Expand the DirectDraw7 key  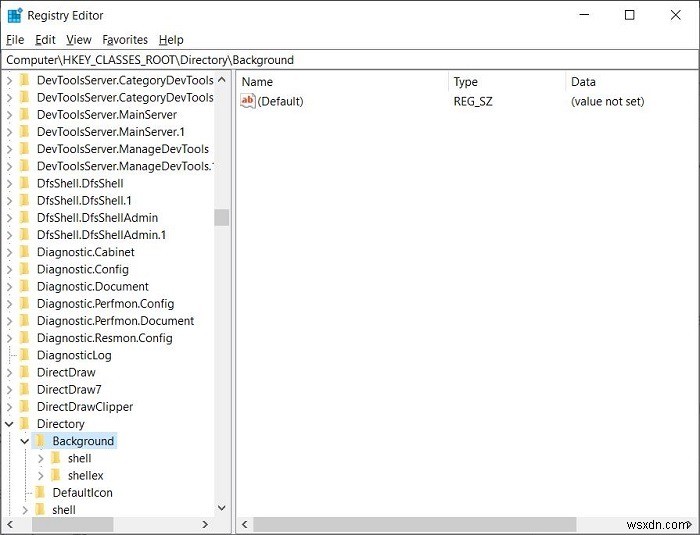point(9,389)
